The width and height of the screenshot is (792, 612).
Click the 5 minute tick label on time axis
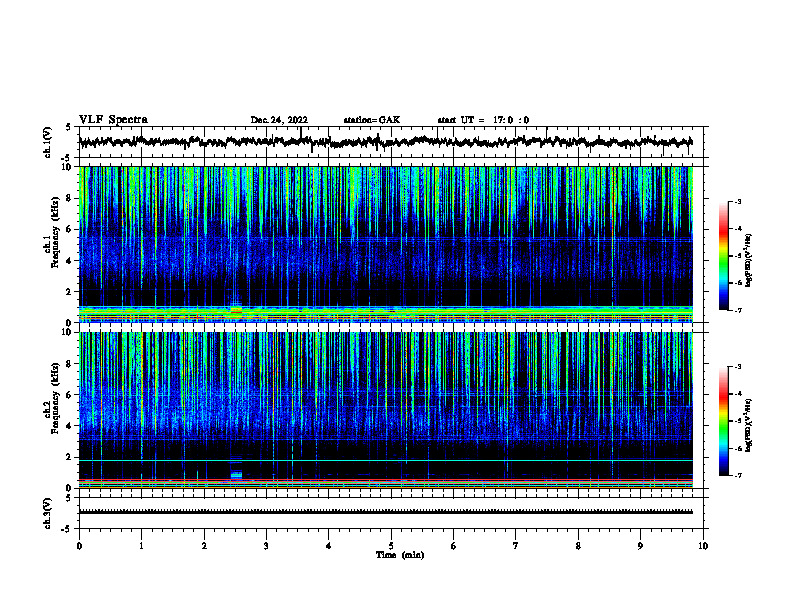pyautogui.click(x=391, y=546)
